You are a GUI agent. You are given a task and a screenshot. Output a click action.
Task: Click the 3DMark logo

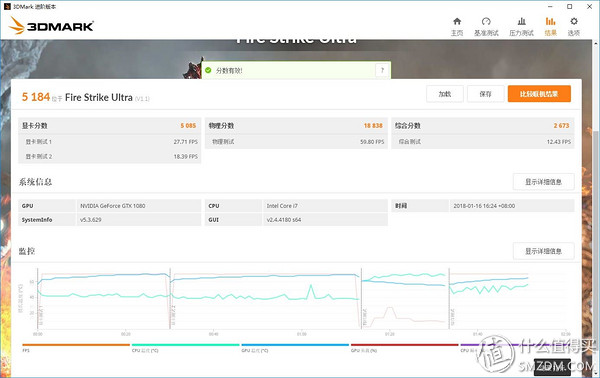tap(51, 26)
